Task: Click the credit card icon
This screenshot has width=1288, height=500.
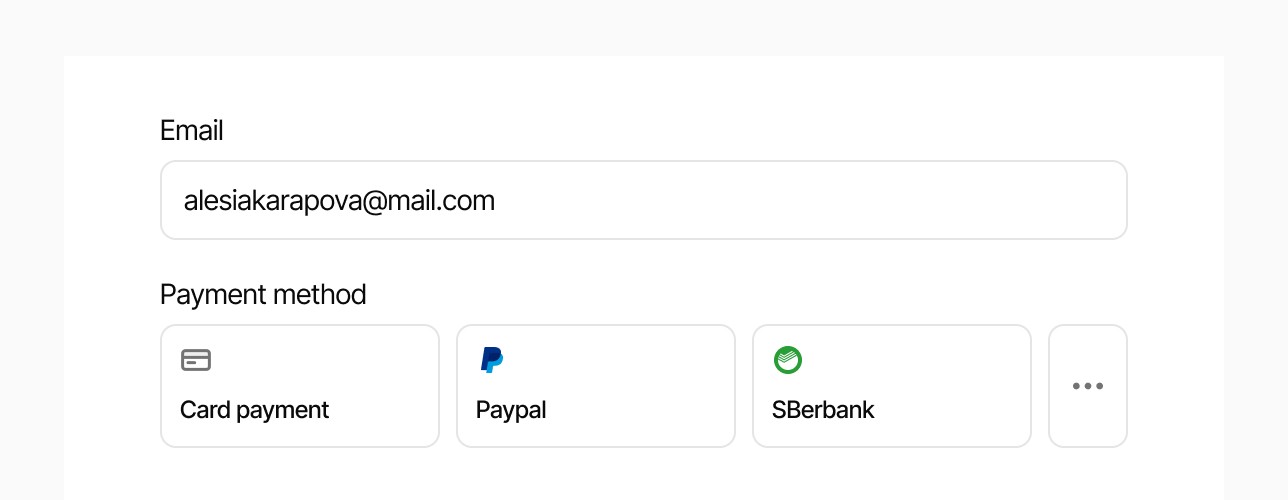Action: (196, 360)
